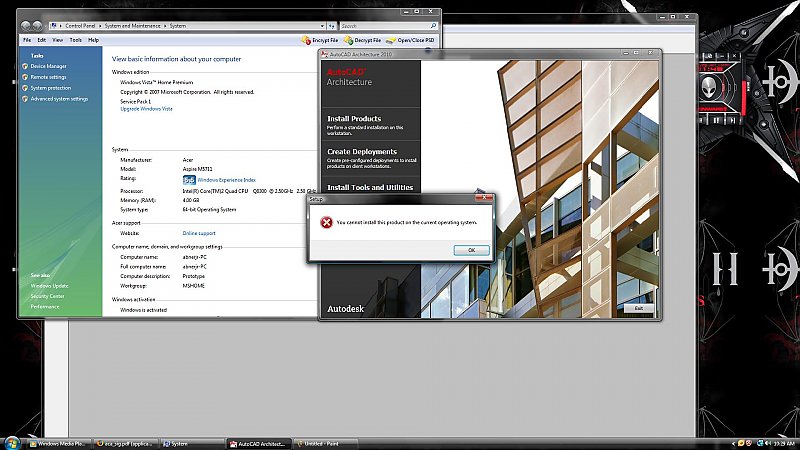Click the alien head logo on media gadget
This screenshot has height=450, width=800.
709,87
